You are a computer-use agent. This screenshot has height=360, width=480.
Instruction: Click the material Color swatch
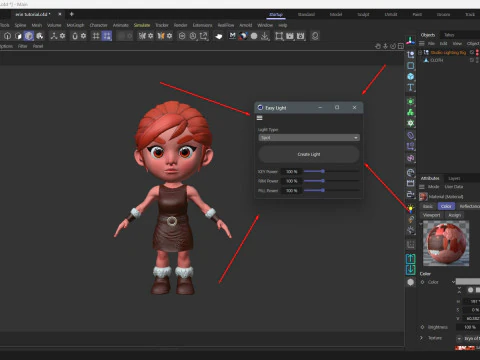(468, 282)
